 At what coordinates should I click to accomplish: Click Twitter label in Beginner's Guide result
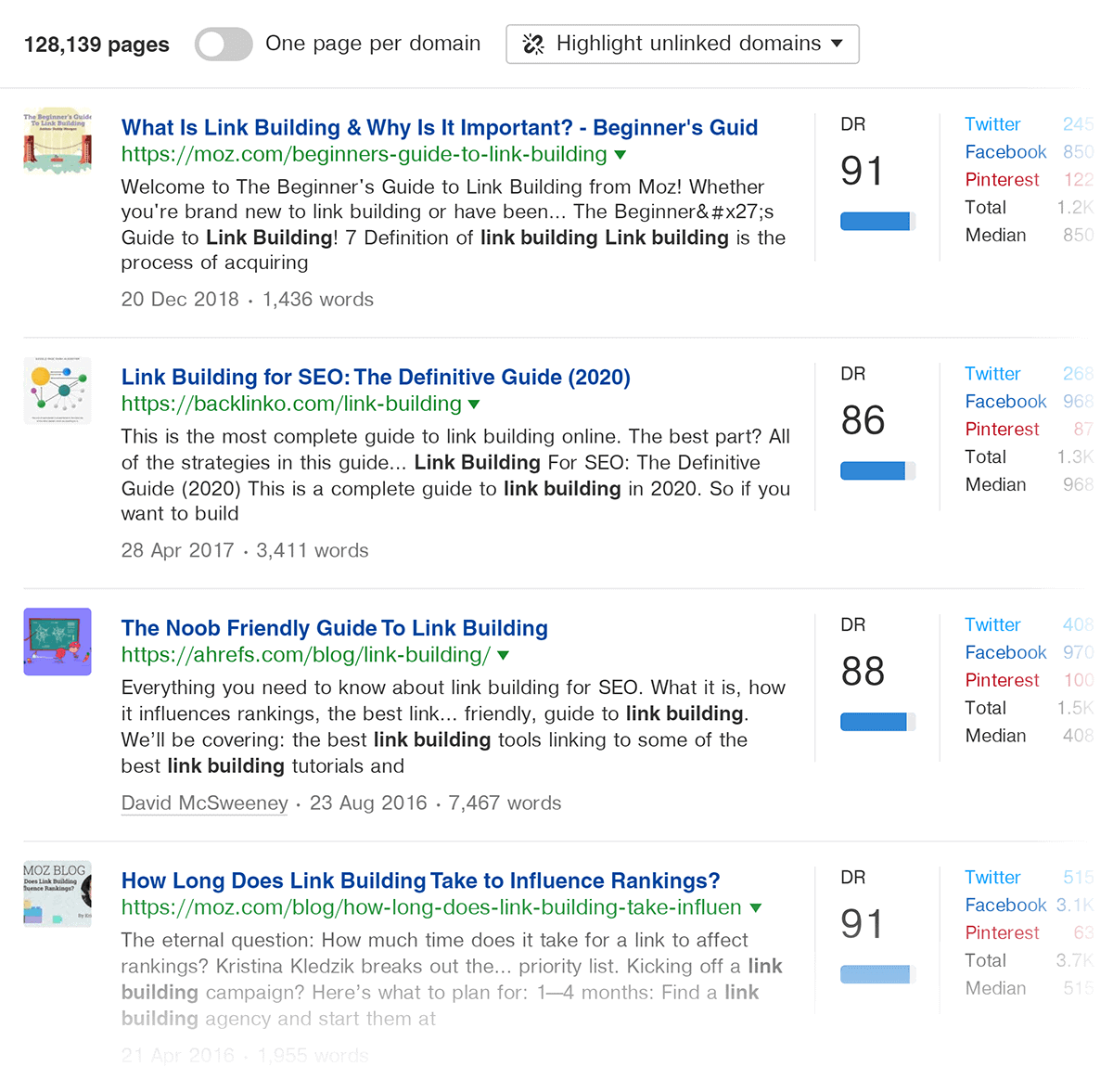992,124
